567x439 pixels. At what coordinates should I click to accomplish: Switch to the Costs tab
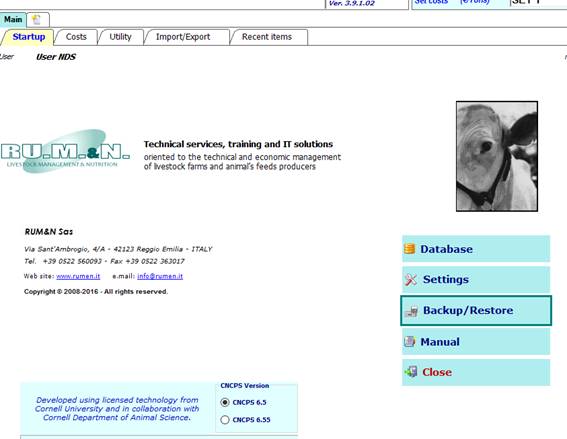[x=76, y=37]
